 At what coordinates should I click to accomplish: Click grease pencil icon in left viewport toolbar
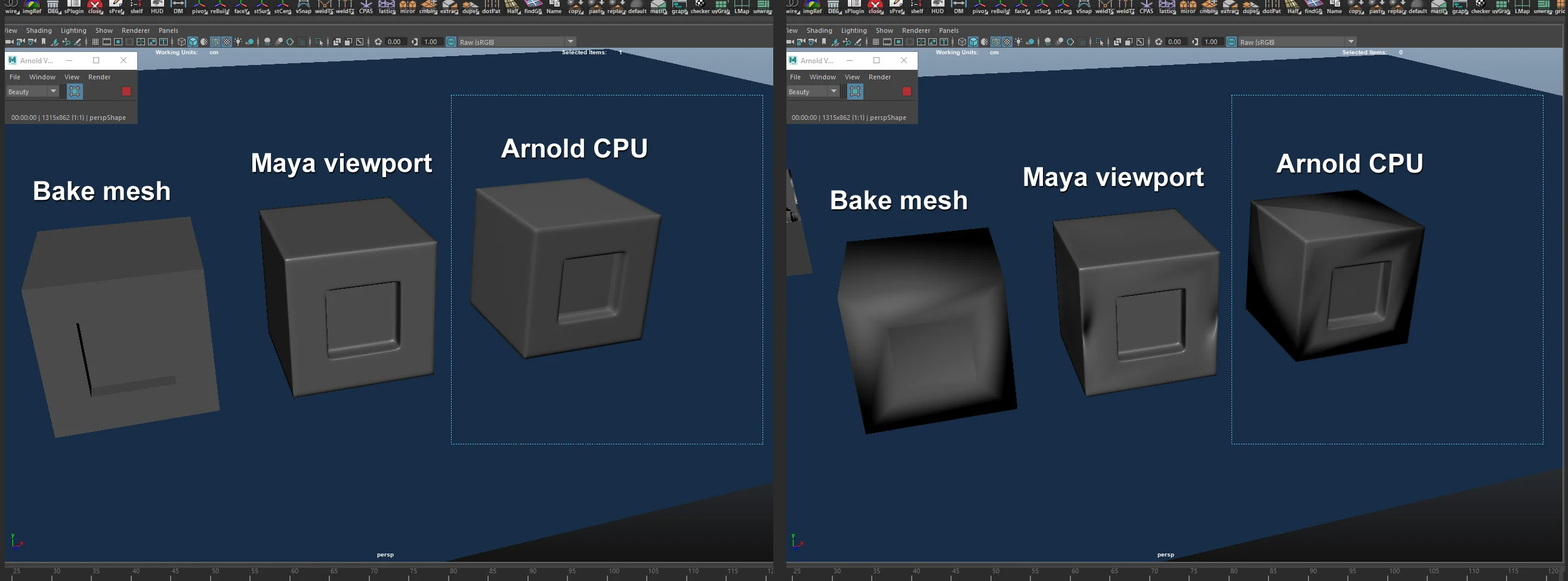[78, 41]
